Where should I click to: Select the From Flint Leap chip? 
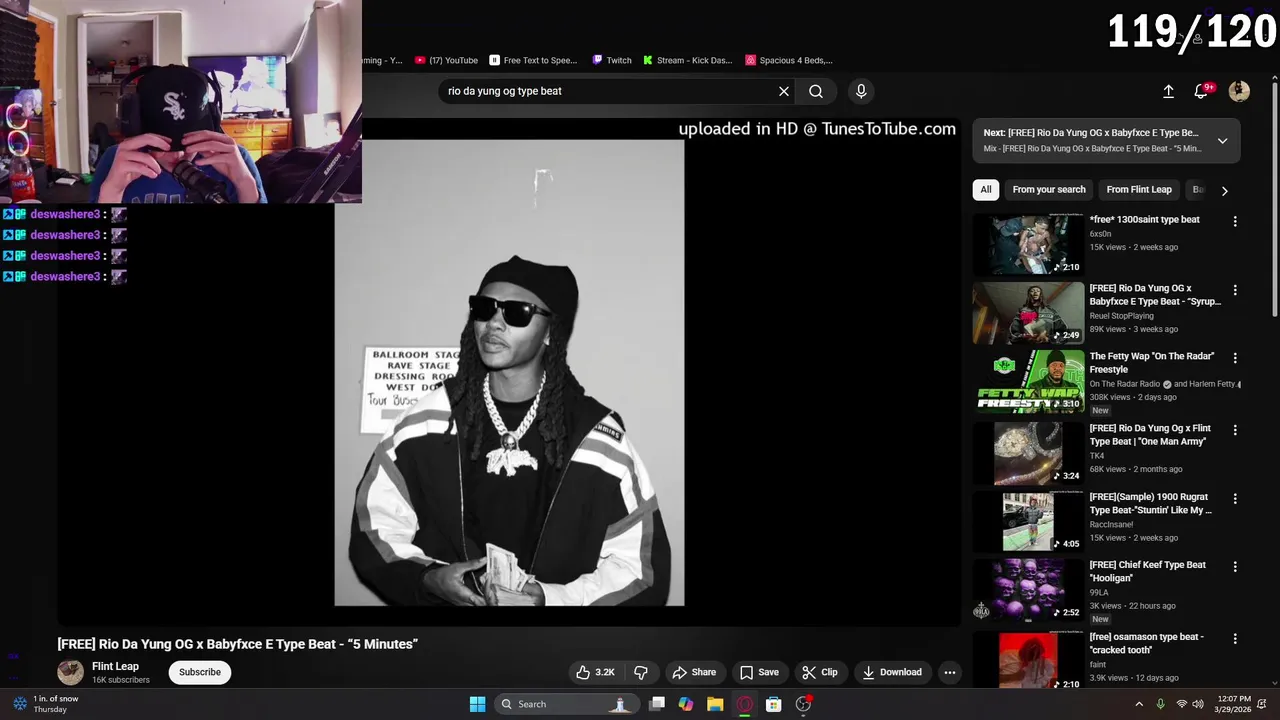point(1139,189)
